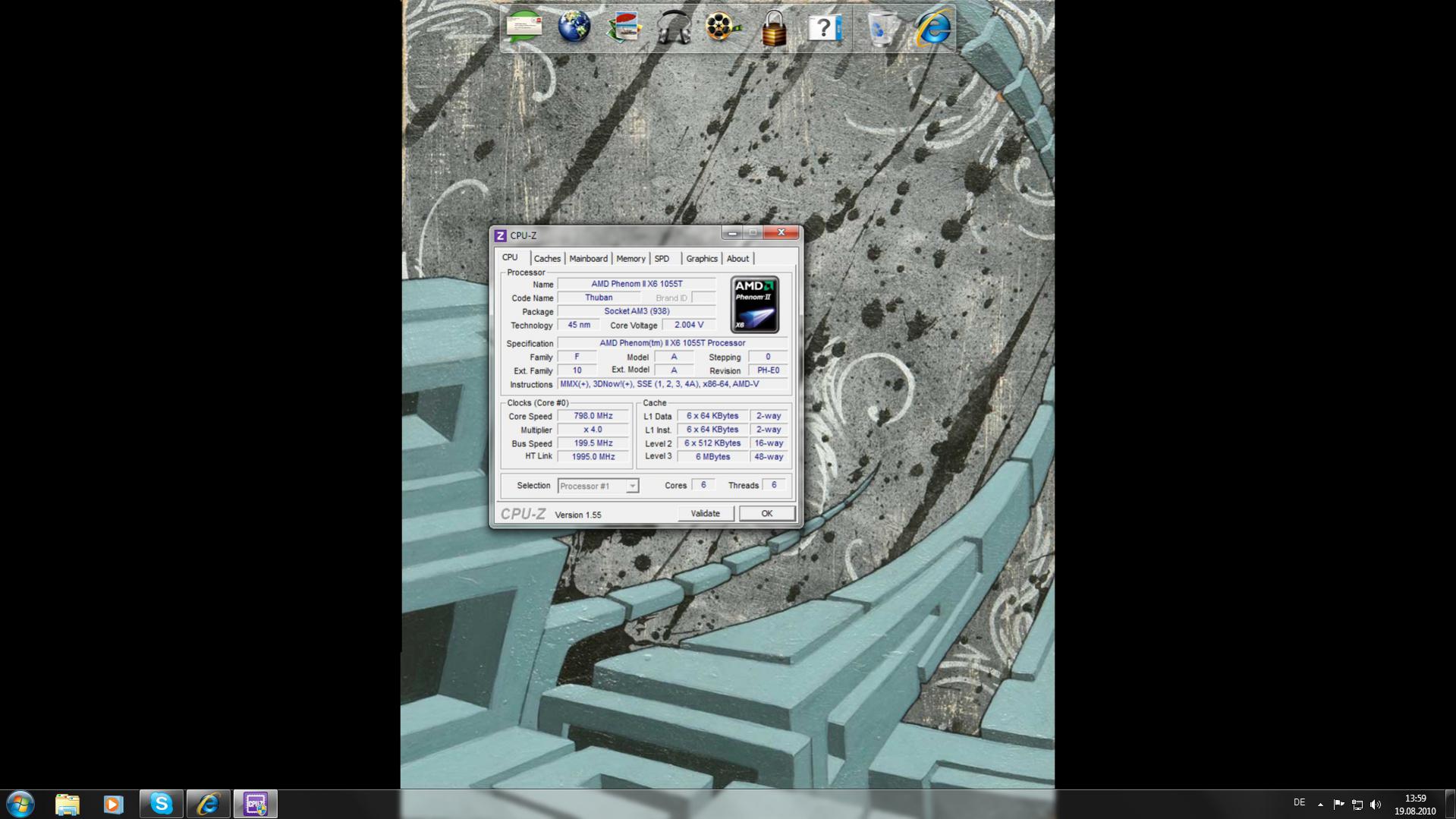Click the Cores count field
Image resolution: width=1456 pixels, height=819 pixels.
(703, 485)
